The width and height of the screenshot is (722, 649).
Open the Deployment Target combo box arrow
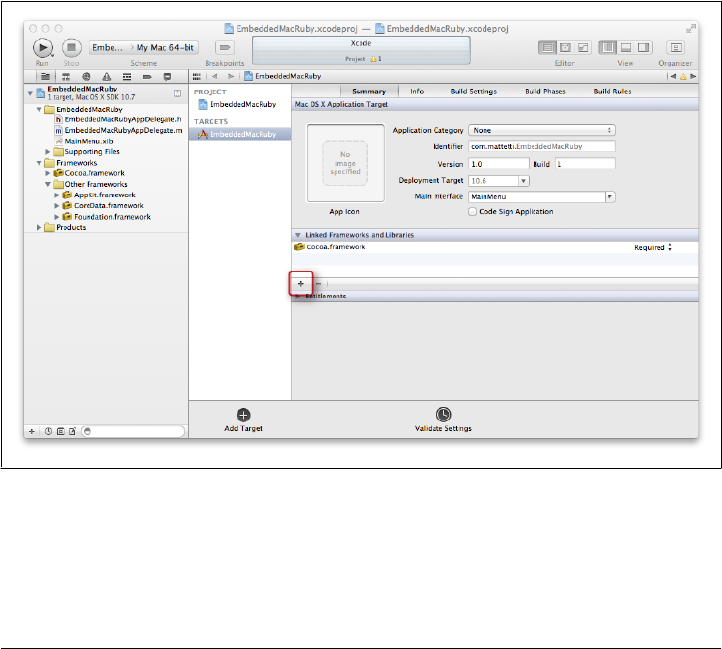(x=524, y=181)
